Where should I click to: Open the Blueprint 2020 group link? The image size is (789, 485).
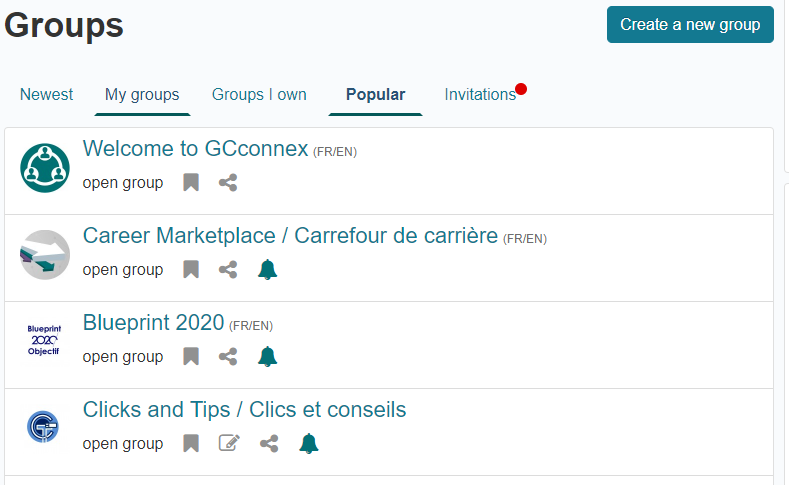153,322
